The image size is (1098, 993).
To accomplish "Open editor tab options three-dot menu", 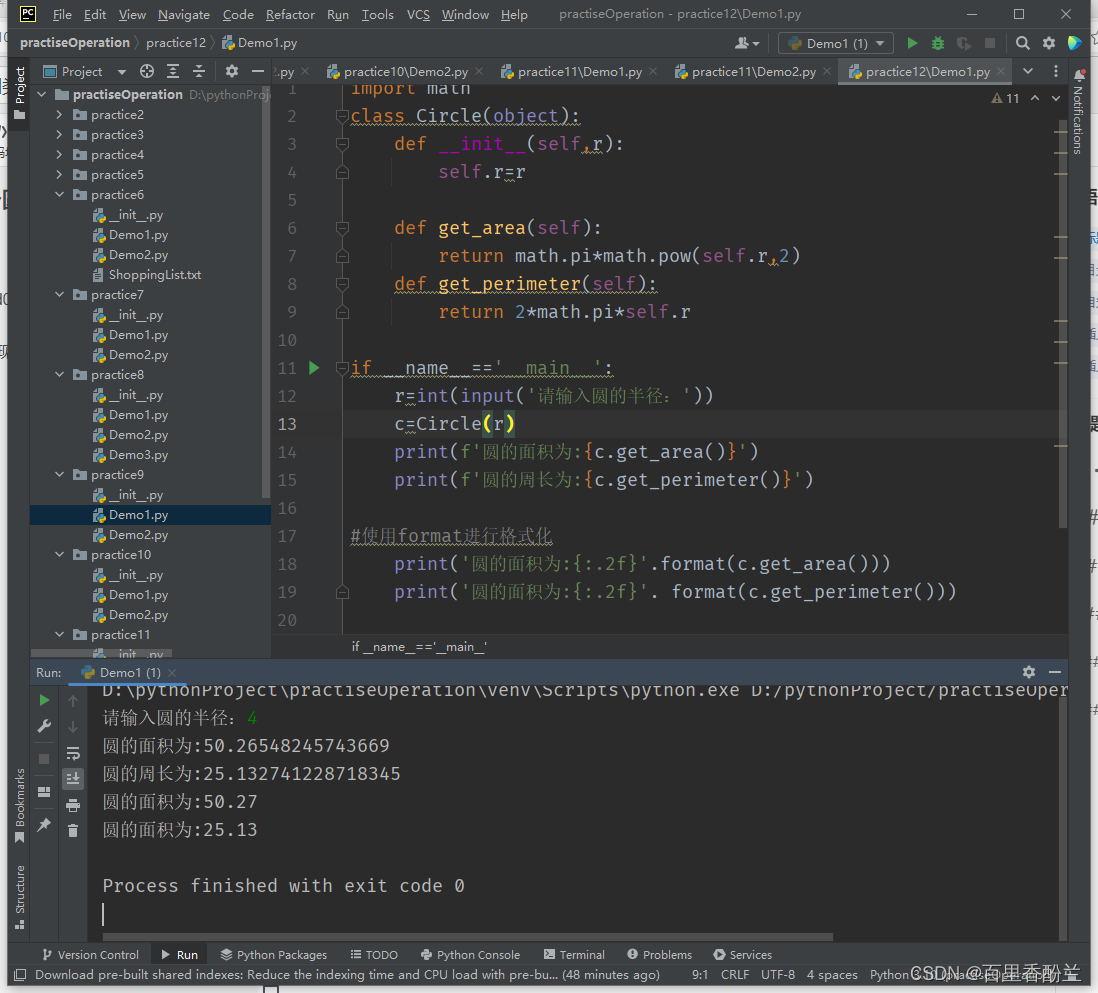I will [1055, 71].
